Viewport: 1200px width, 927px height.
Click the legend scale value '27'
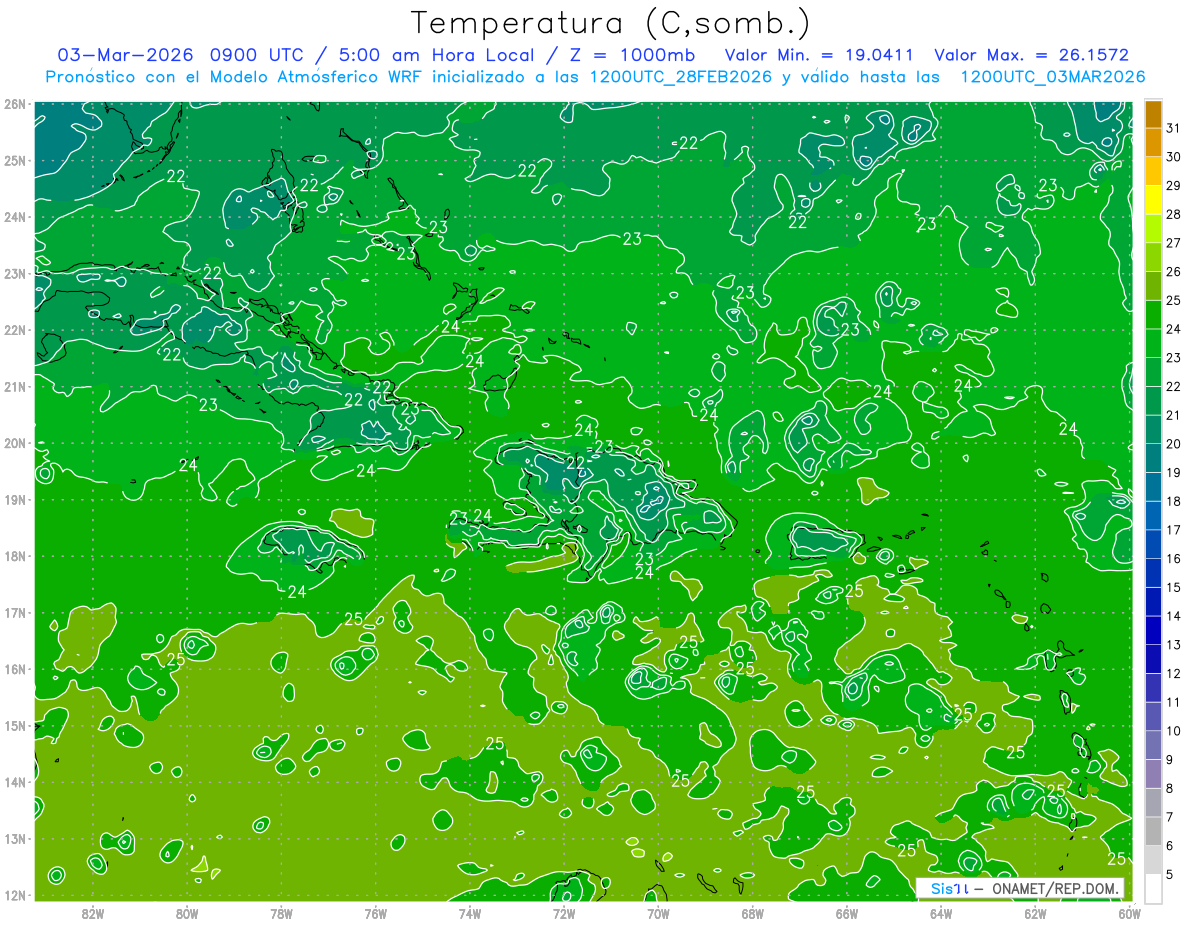(x=1173, y=243)
